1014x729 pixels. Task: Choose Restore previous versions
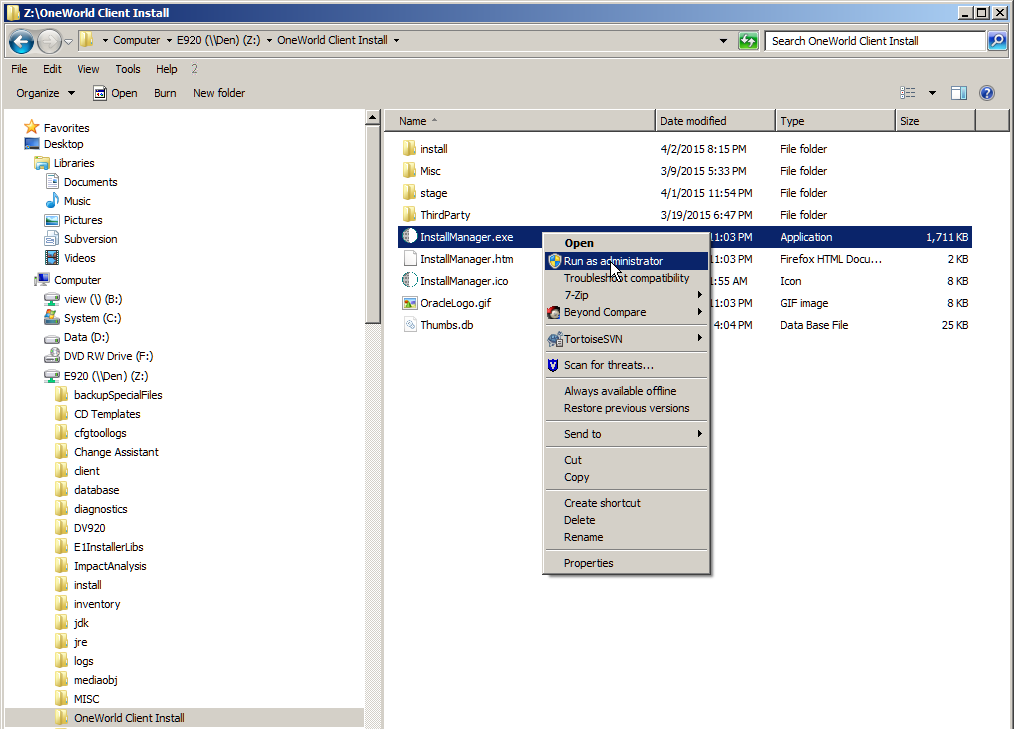pyautogui.click(x=626, y=408)
